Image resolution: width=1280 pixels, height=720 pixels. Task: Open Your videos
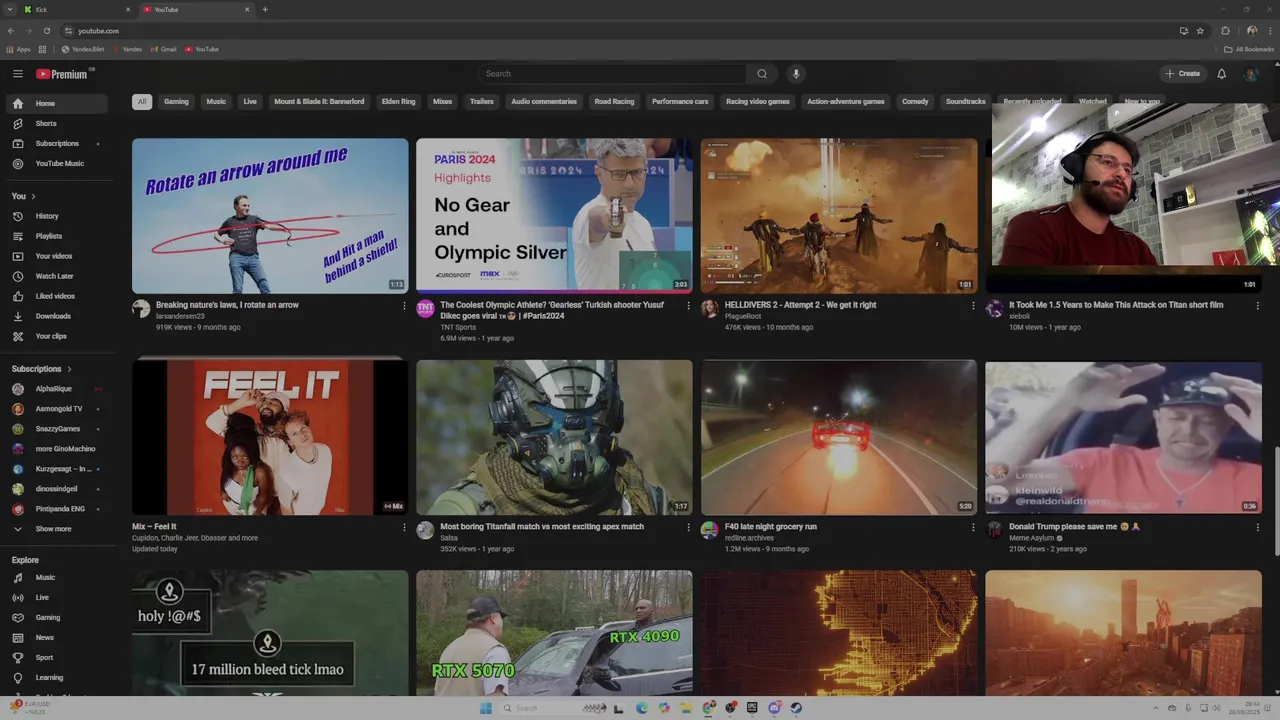(x=60, y=256)
